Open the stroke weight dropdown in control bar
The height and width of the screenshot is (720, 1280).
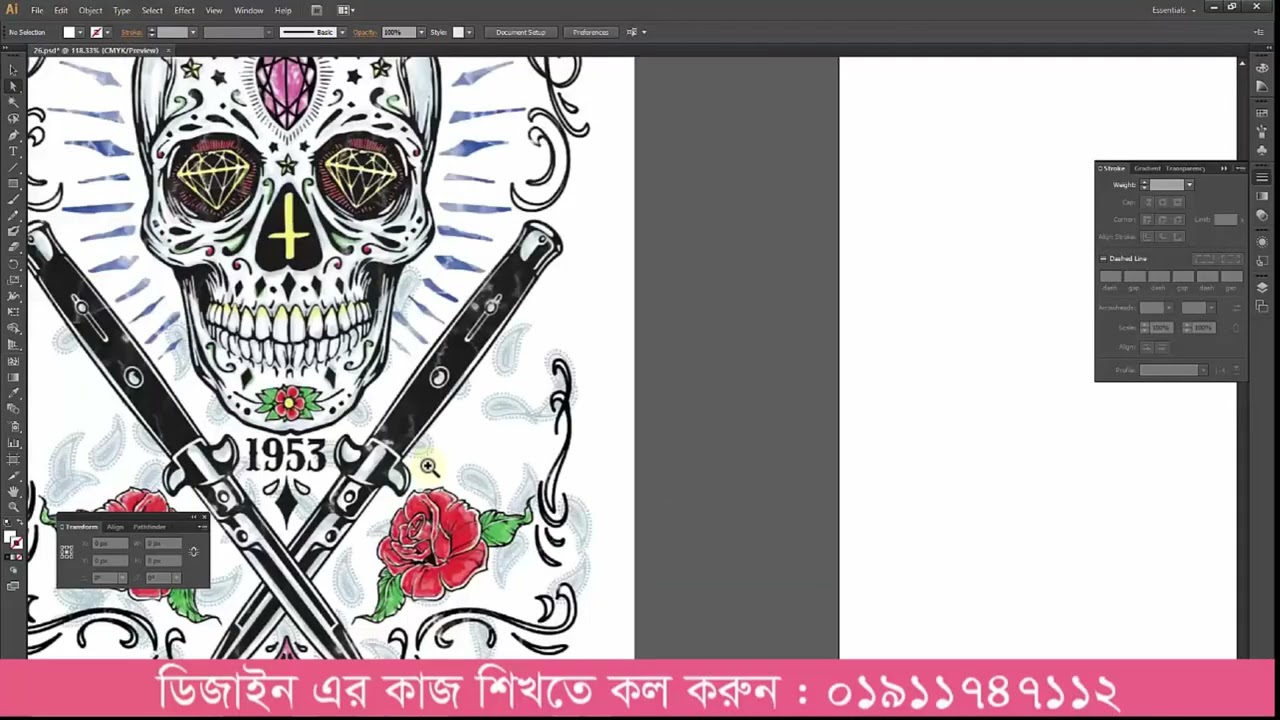click(193, 32)
